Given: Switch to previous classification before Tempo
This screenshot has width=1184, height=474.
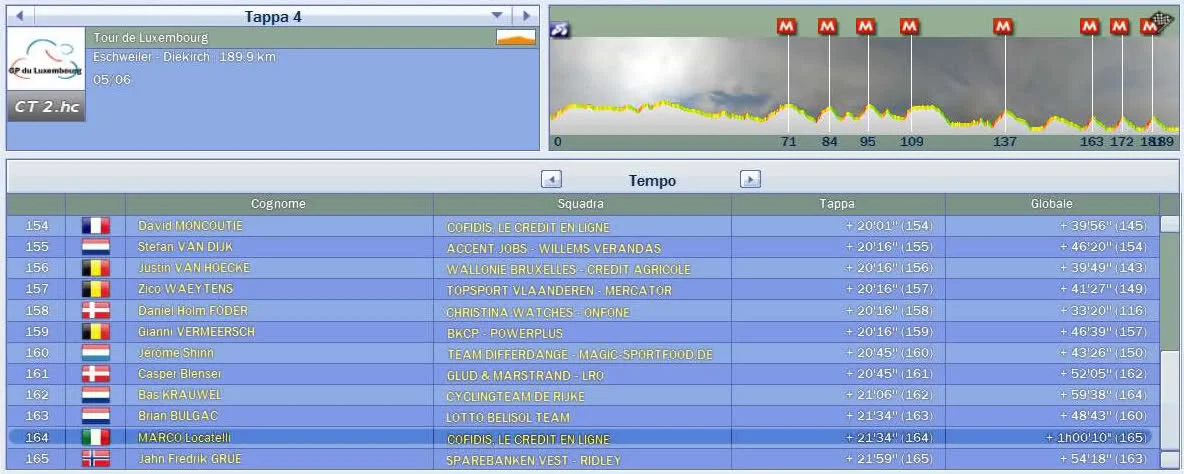Looking at the screenshot, I should click(551, 180).
